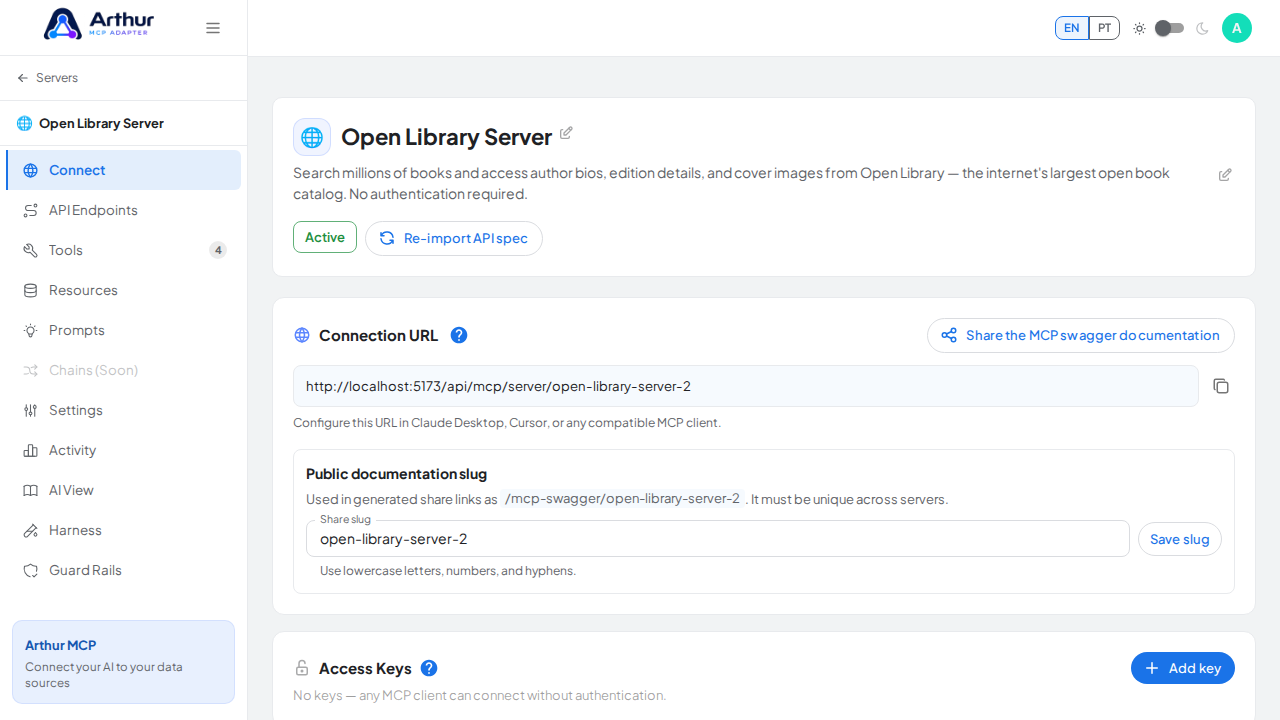Click the moon dark-mode icon
Viewport: 1280px width, 720px height.
click(1202, 28)
